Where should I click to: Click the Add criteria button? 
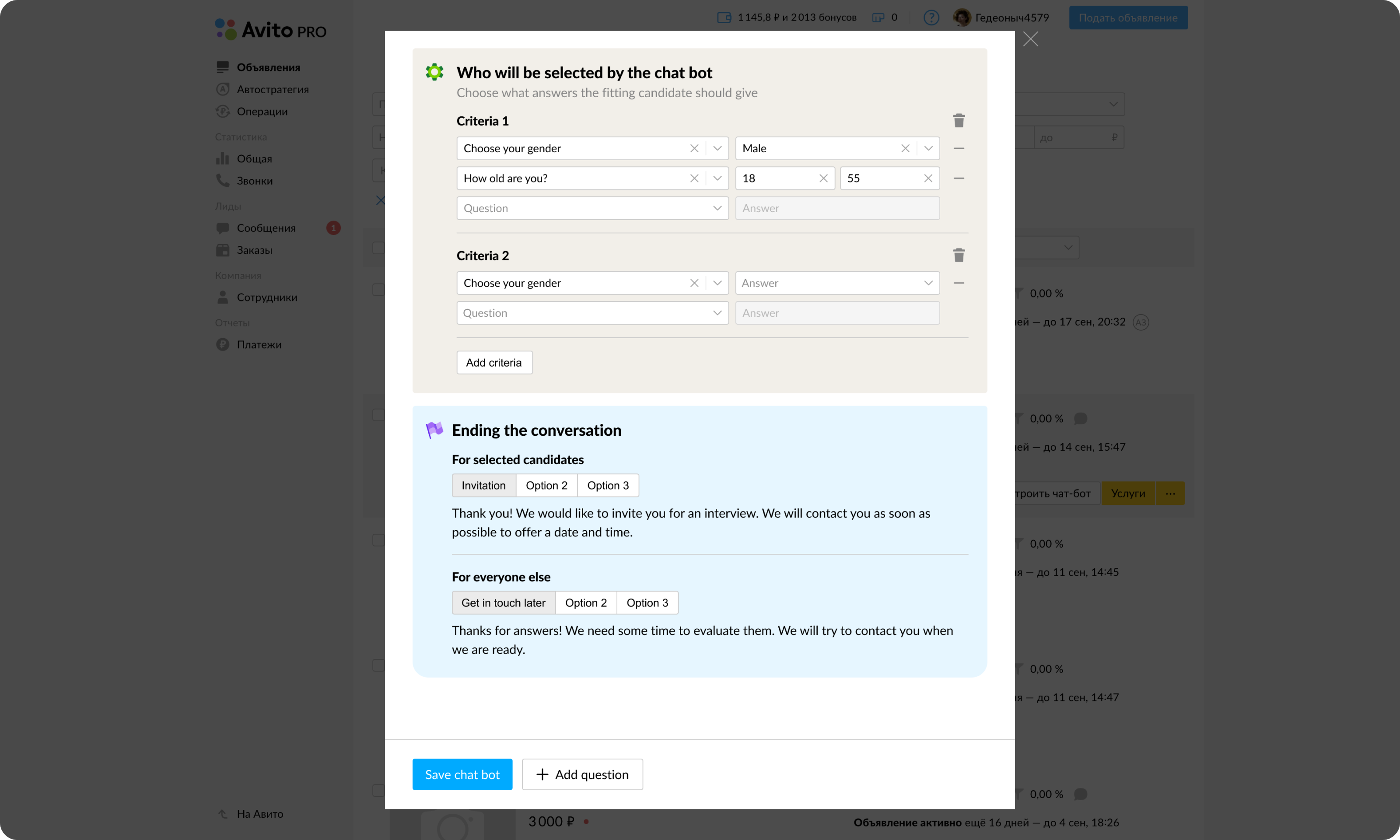pos(494,362)
